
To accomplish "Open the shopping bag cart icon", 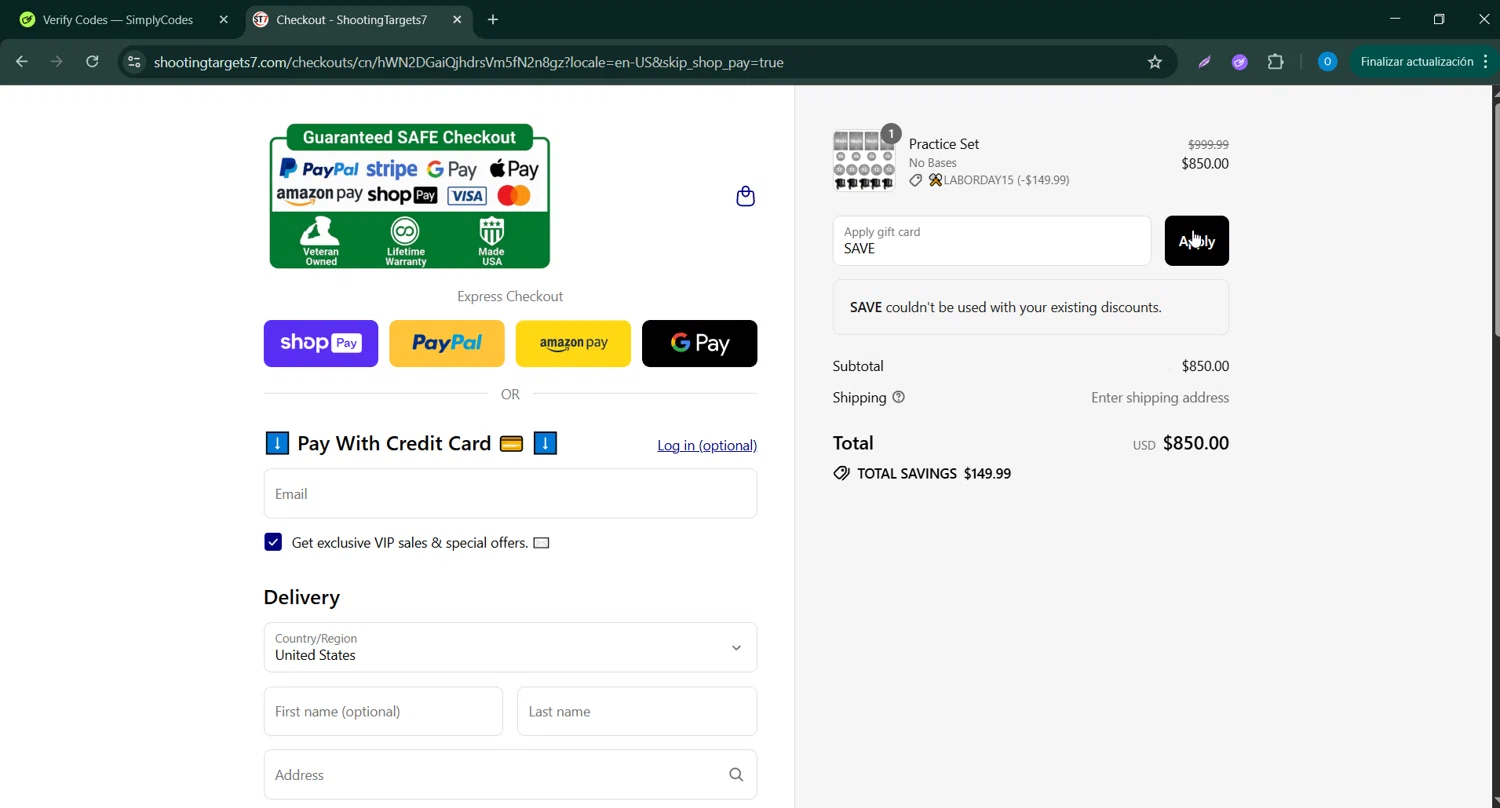I will tap(745, 196).
